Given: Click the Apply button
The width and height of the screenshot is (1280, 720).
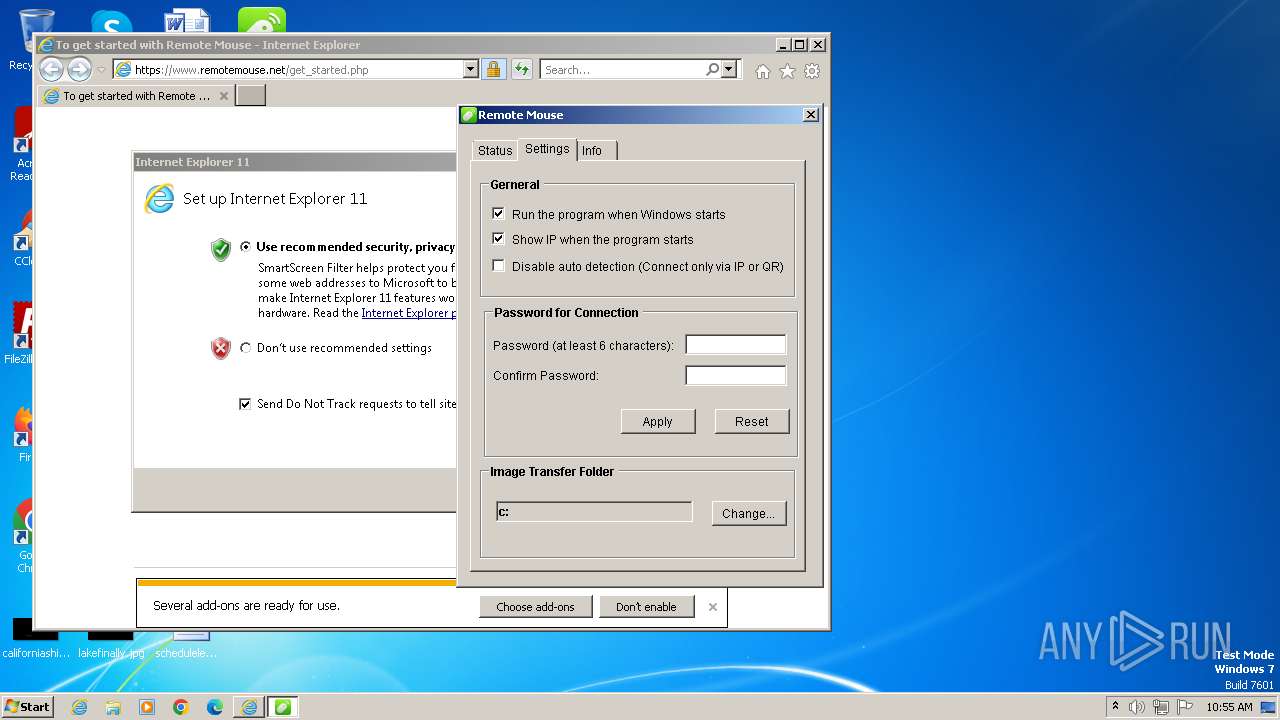Looking at the screenshot, I should (x=657, y=421).
